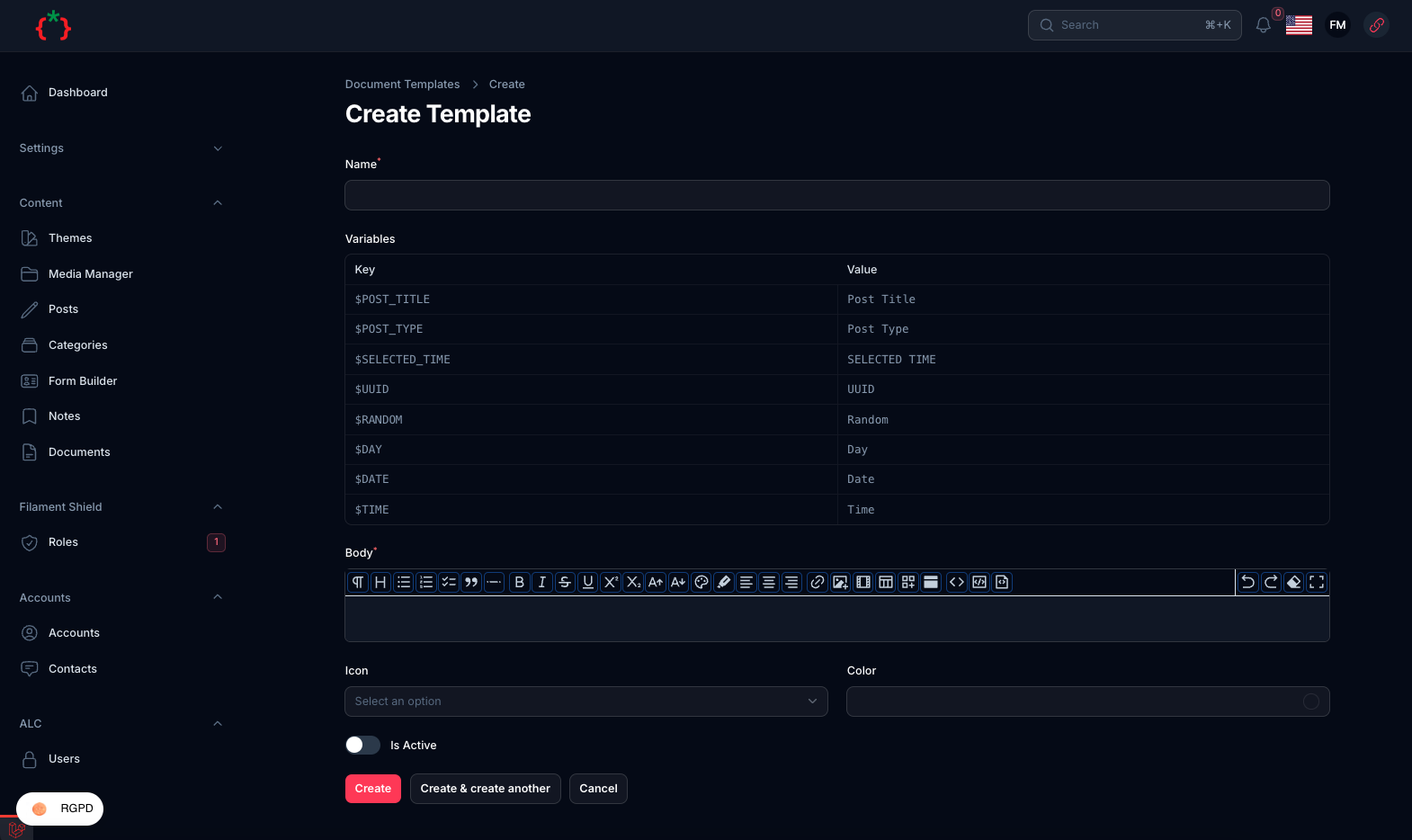Align text right in editor
The width and height of the screenshot is (1412, 840).
[791, 582]
